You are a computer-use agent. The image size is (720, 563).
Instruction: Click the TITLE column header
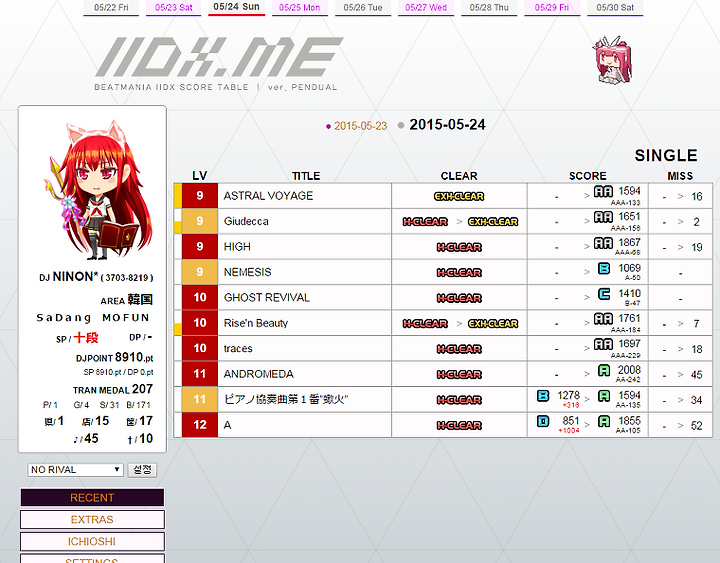(306, 176)
